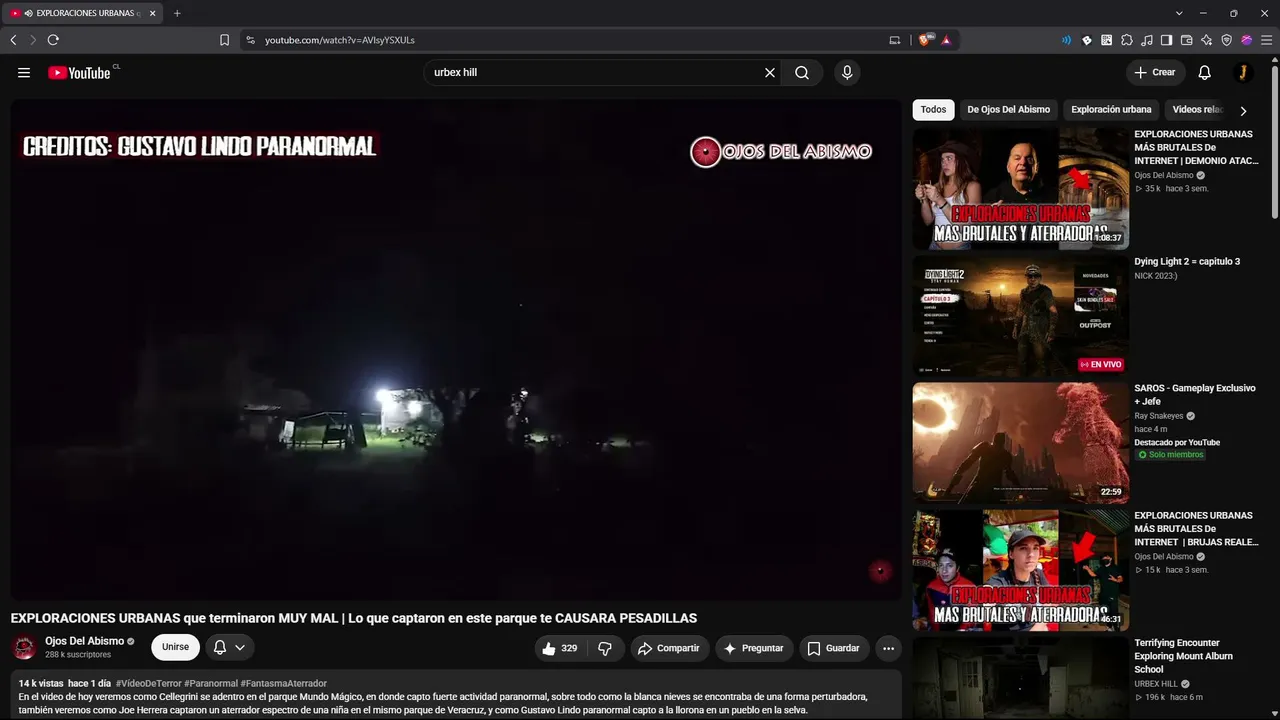Close the EXPLORACIONES URBANAS browser tab
1280x720 pixels.
click(x=152, y=14)
